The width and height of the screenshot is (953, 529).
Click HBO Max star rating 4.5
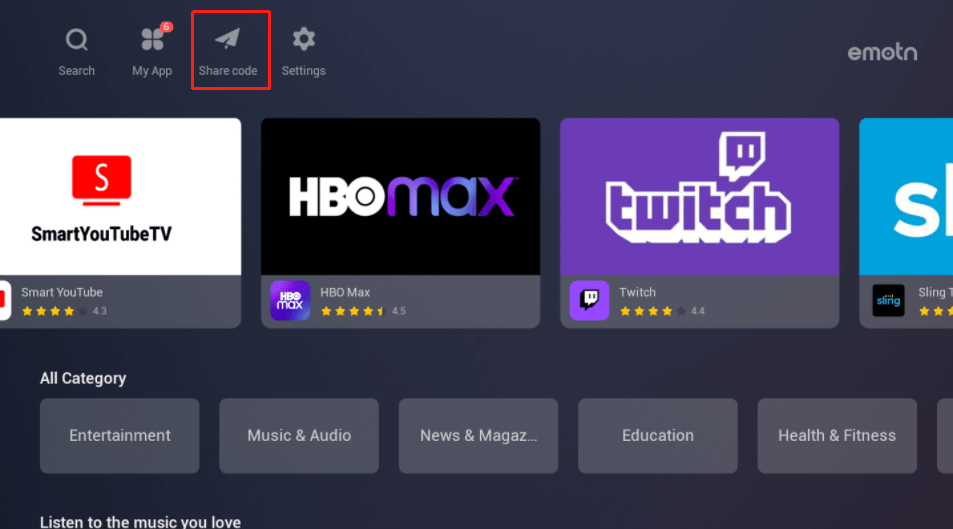pos(363,311)
